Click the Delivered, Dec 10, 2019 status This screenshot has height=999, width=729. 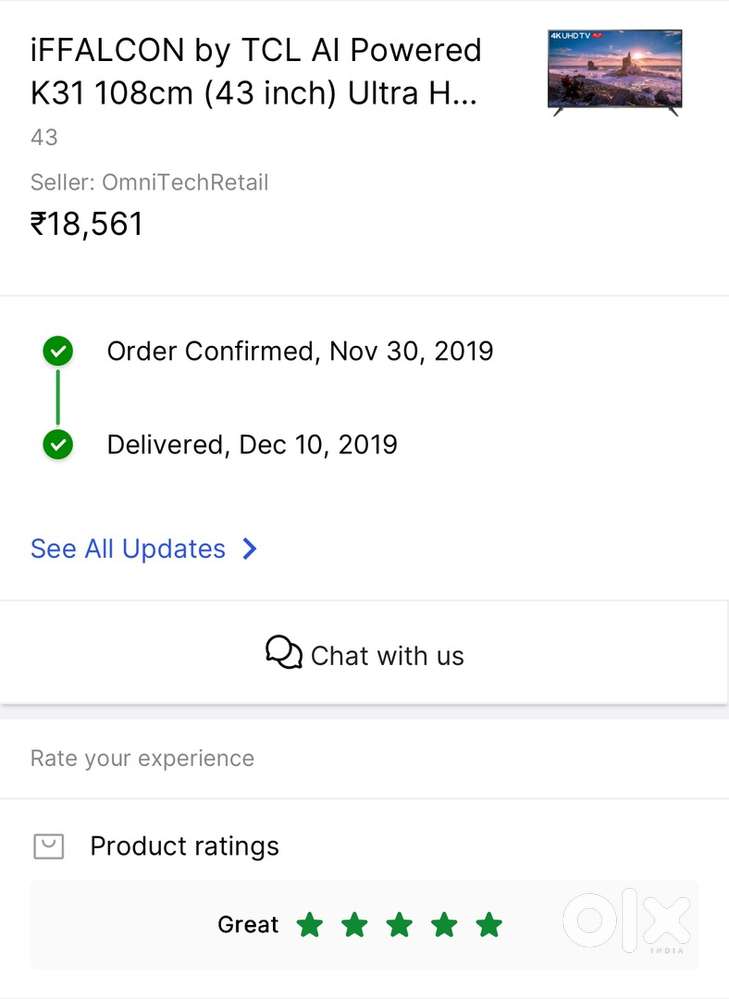(x=252, y=444)
